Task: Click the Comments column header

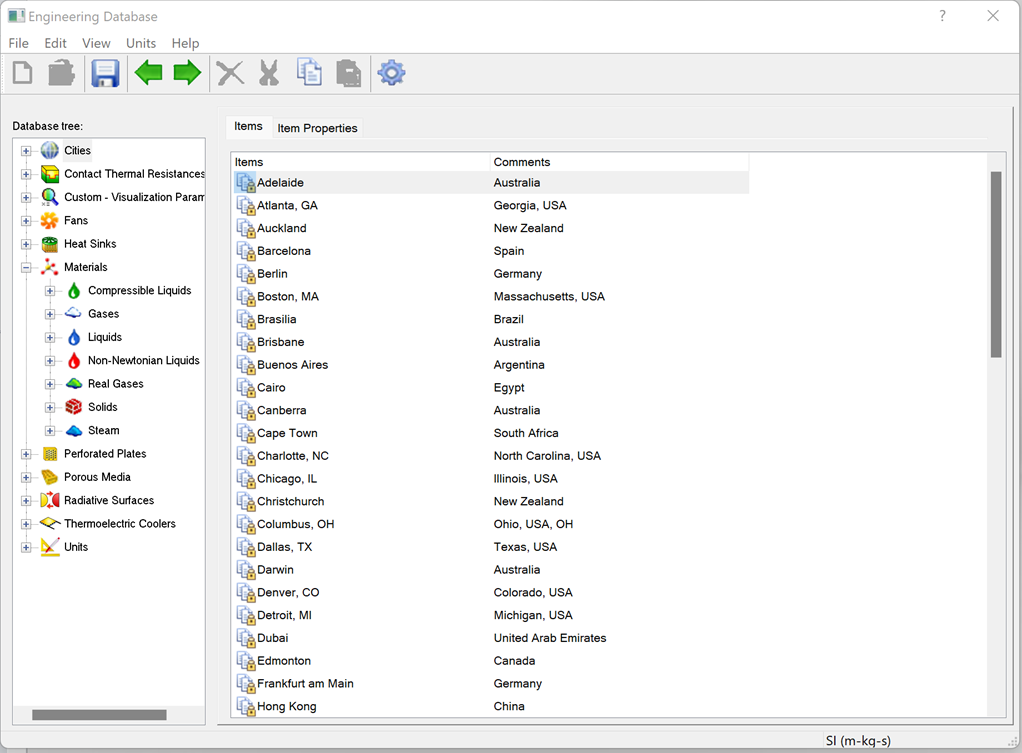Action: (x=619, y=162)
